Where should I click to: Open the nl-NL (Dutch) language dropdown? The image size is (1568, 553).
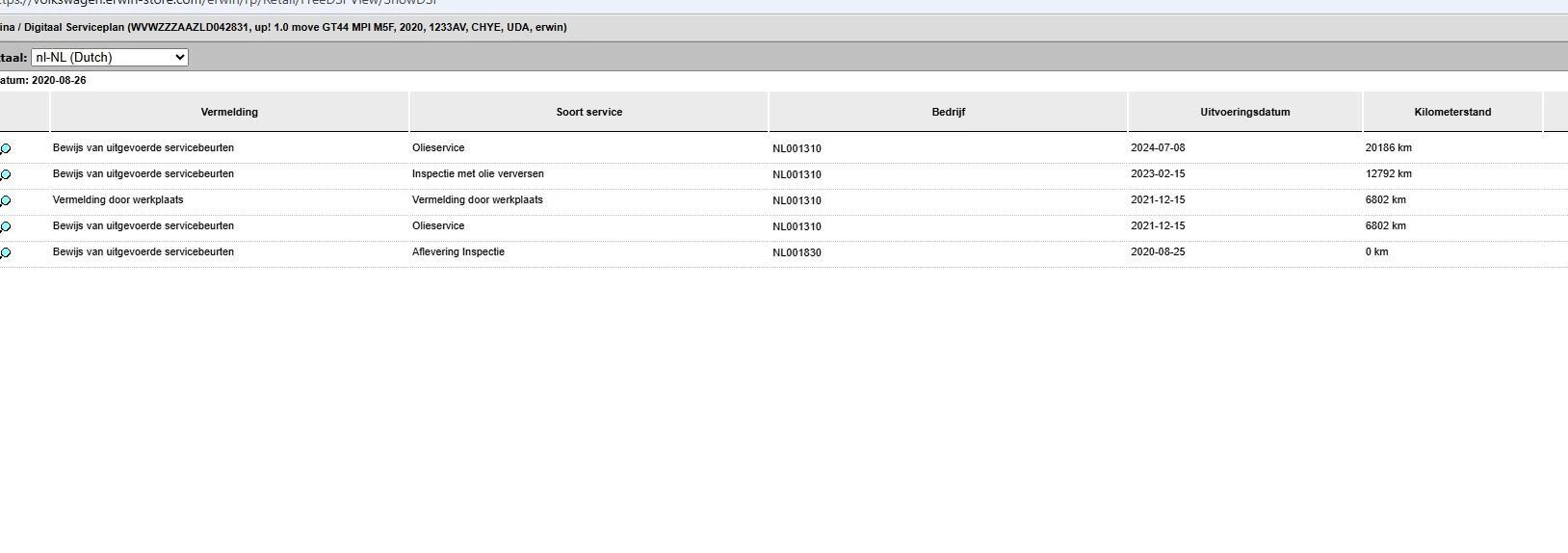(110, 58)
